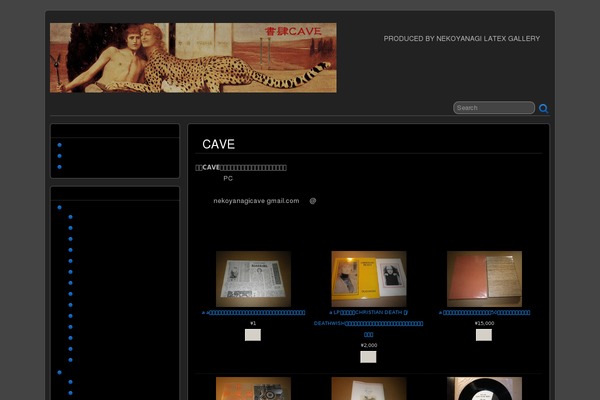Focus the Search input field

tap(494, 108)
